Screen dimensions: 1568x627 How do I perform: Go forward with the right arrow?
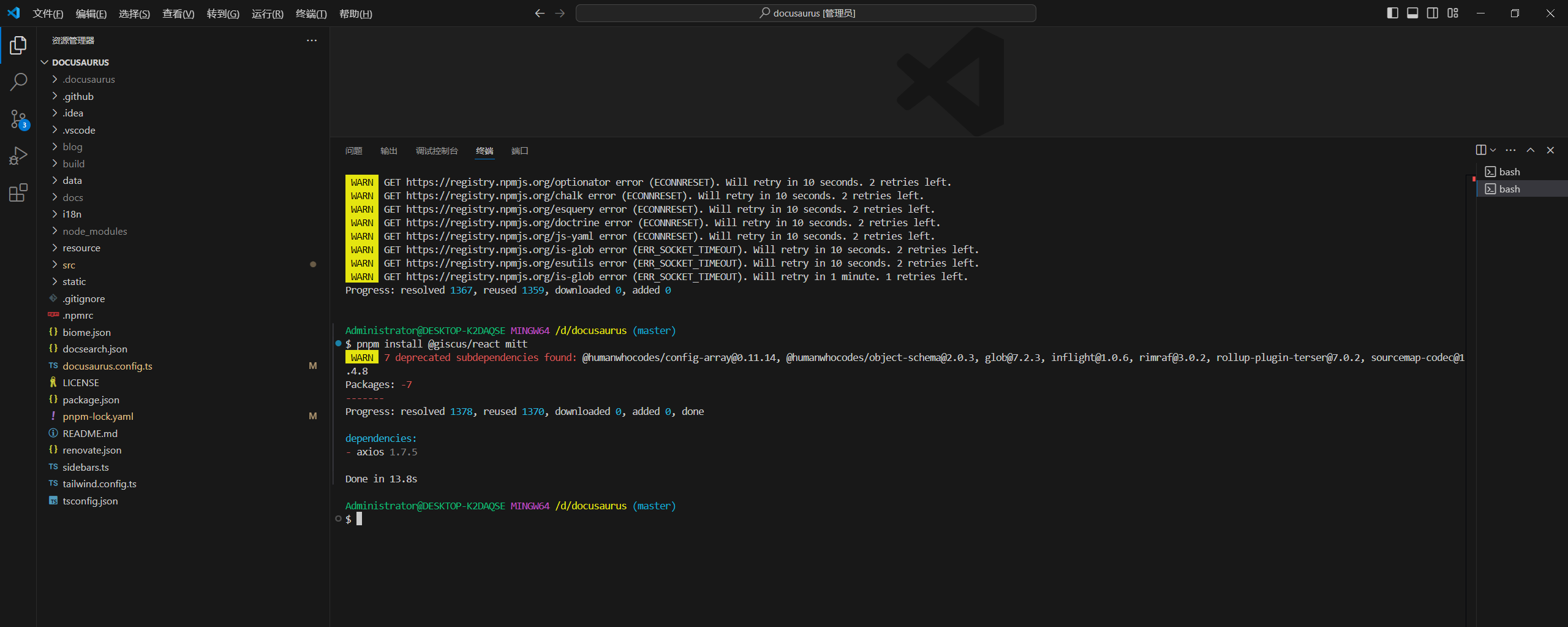point(560,13)
